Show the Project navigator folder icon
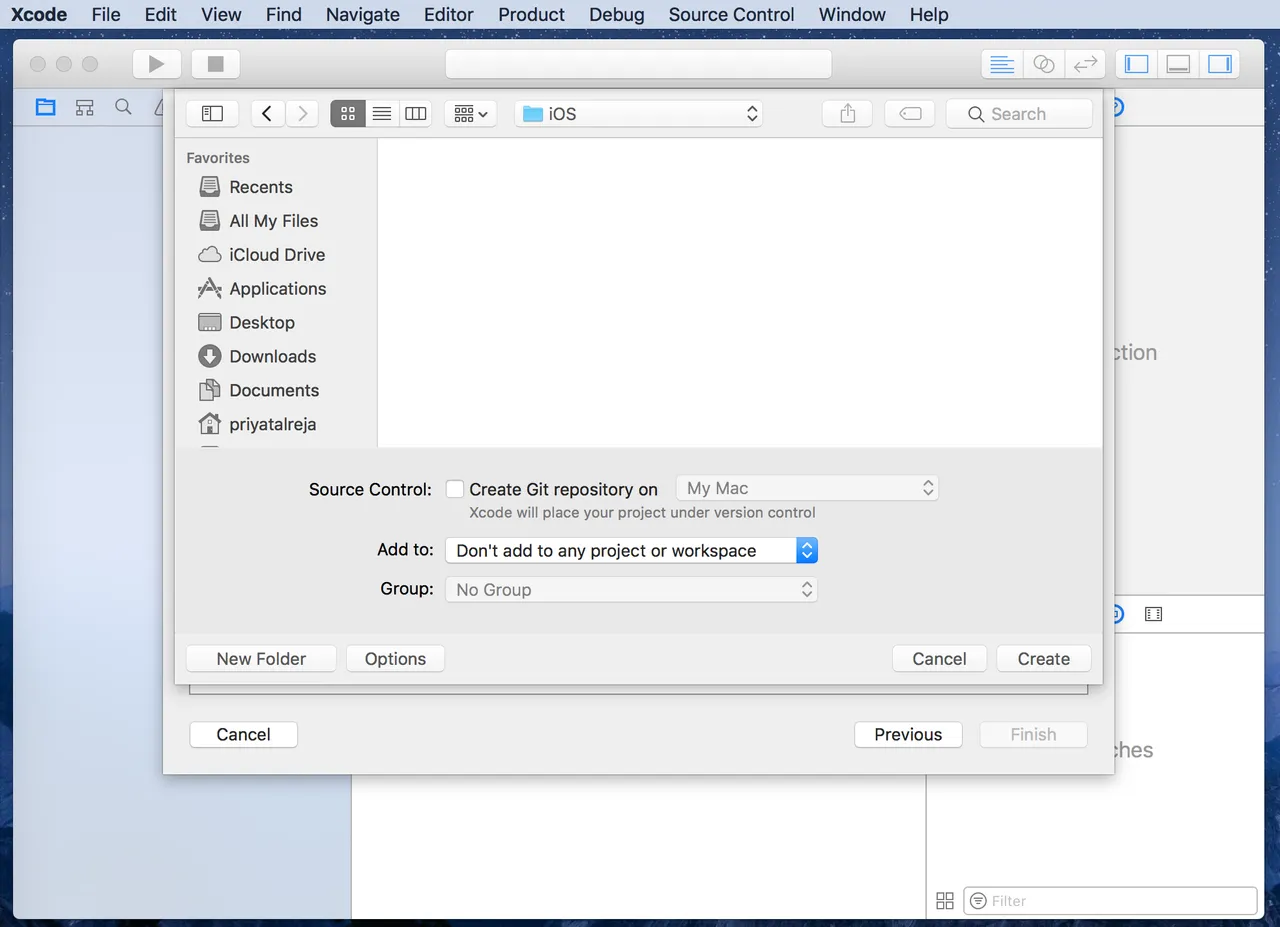 point(46,107)
